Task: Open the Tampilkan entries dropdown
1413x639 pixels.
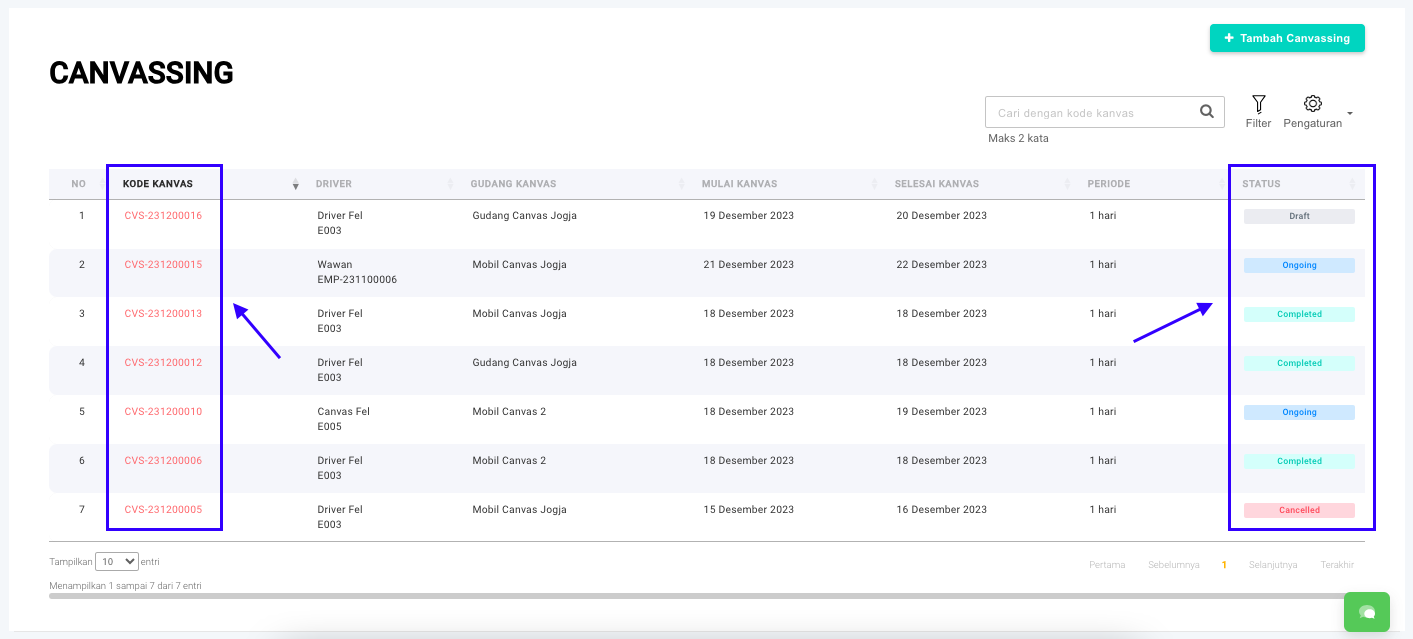Action: tap(117, 562)
